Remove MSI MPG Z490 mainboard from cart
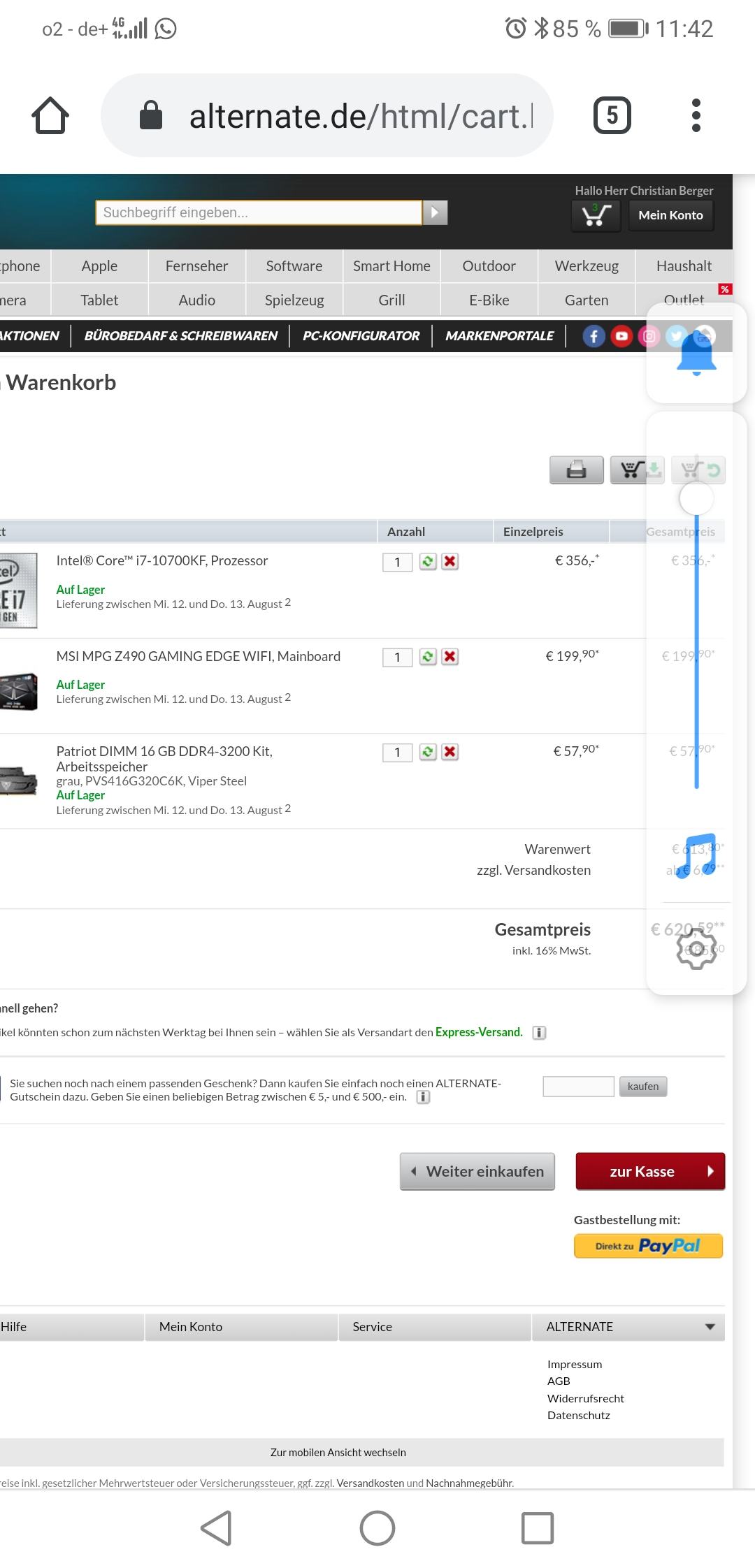The height and width of the screenshot is (1568, 755). coord(450,656)
